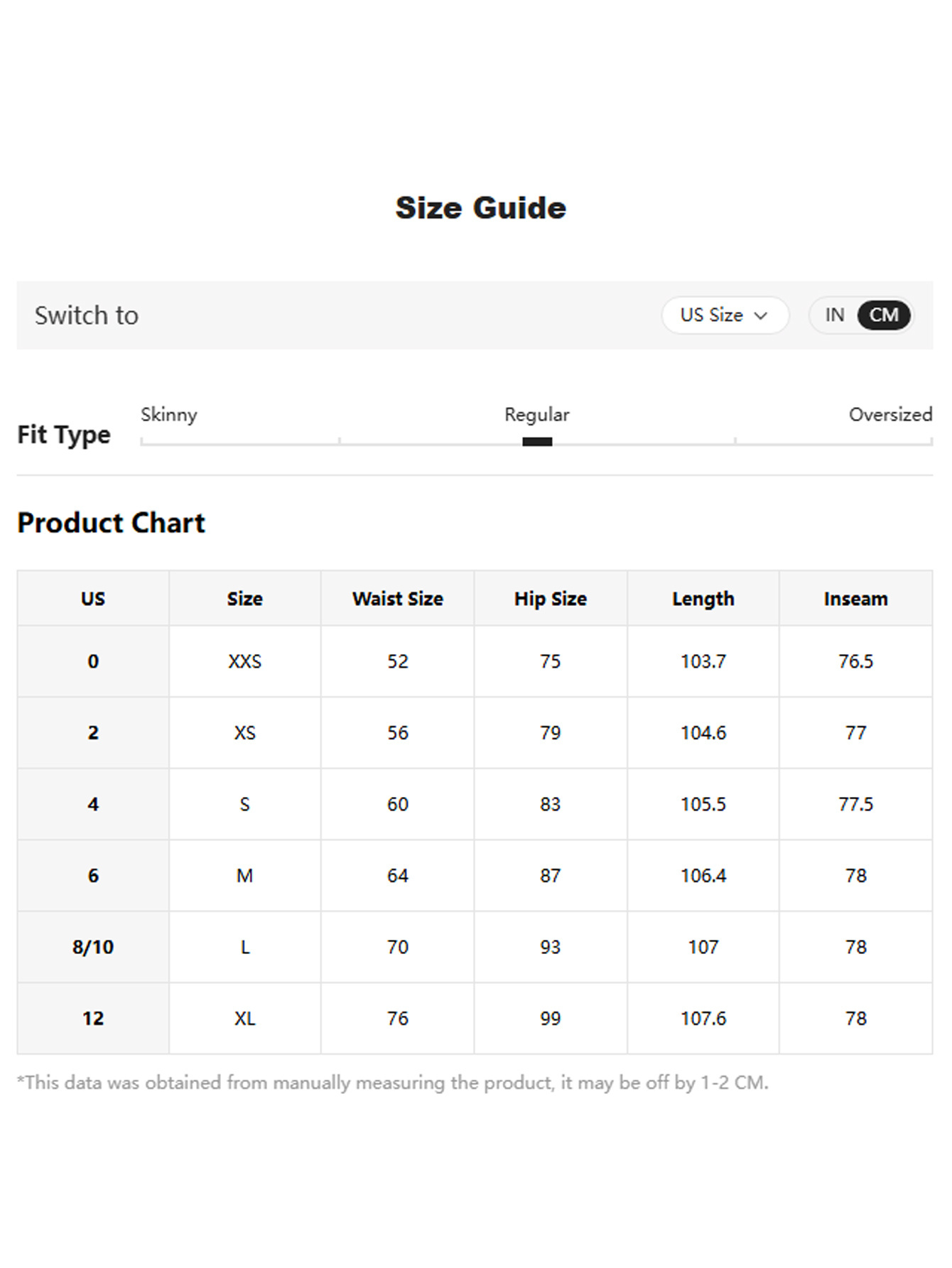Select the CM unit toggle
Viewport: 952px width, 1268px height.
884,315
